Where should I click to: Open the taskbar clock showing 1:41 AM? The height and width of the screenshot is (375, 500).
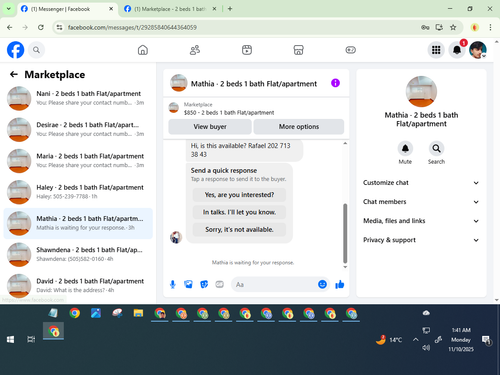click(x=461, y=340)
